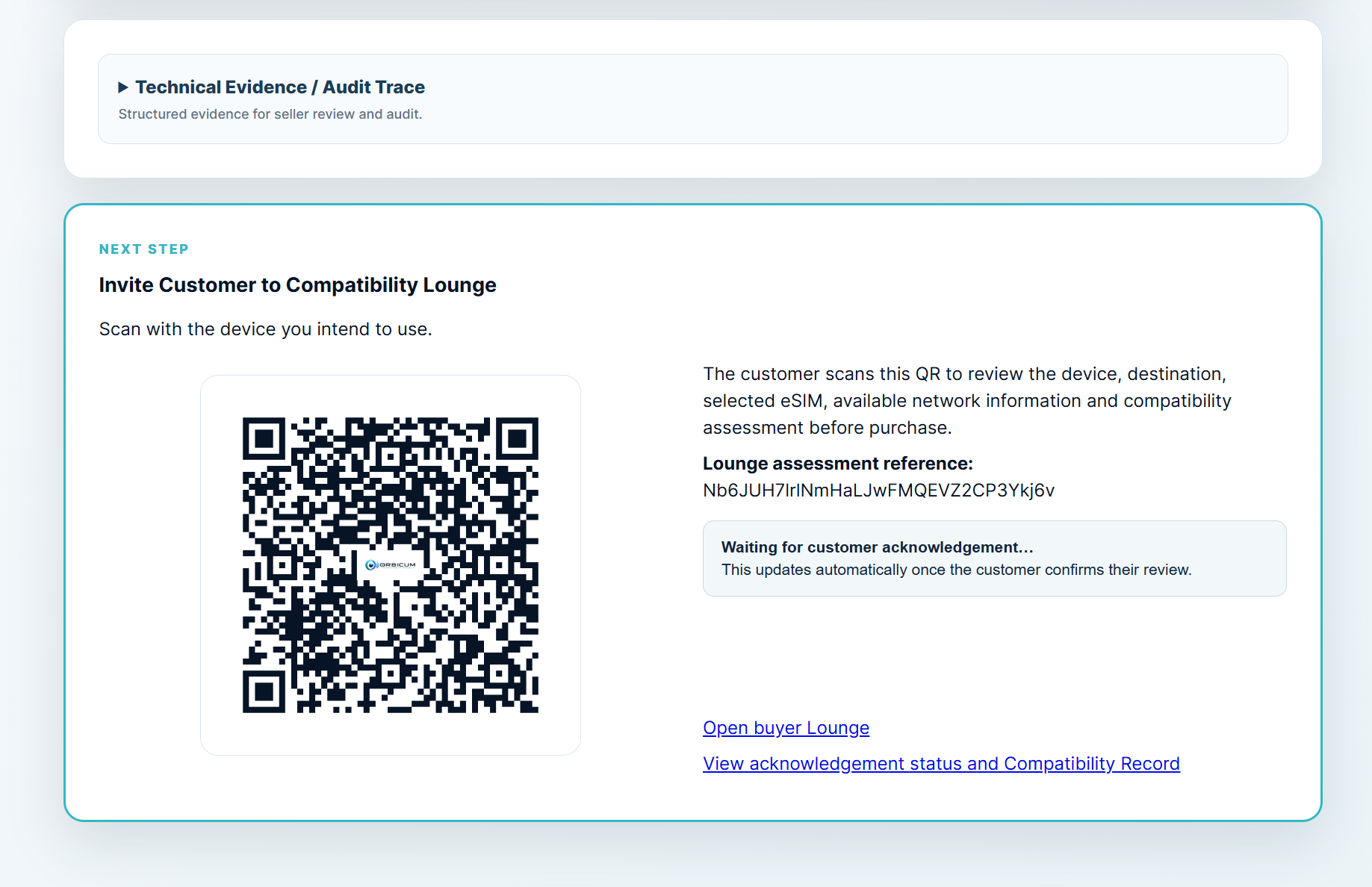Click 'Scan with the device you intend to use.'

pyautogui.click(x=265, y=329)
